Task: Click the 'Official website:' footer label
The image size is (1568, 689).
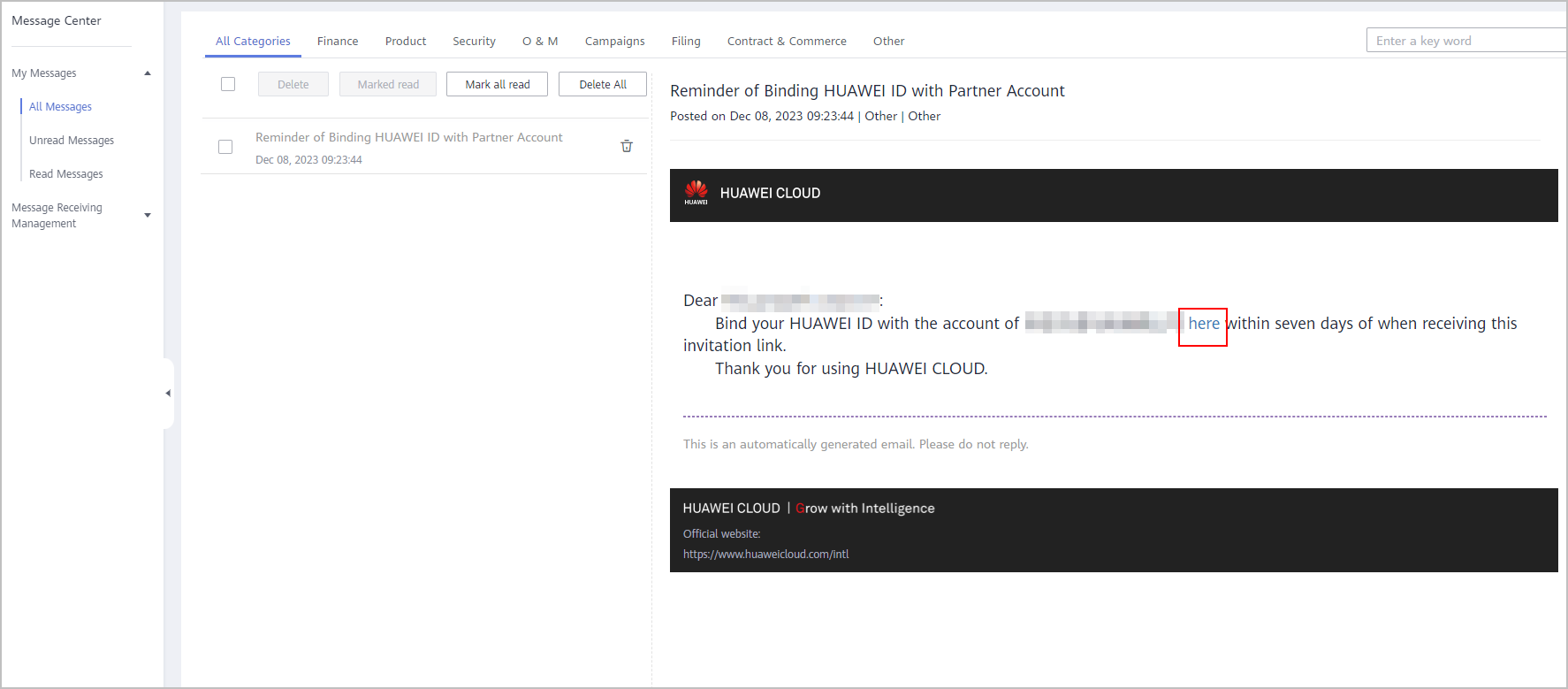Action: pyautogui.click(x=721, y=534)
